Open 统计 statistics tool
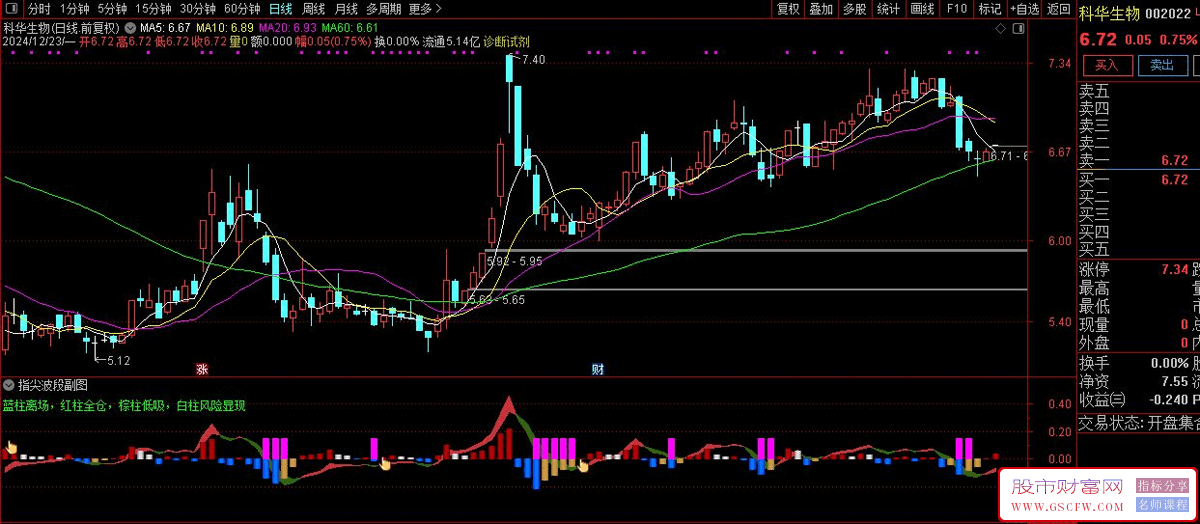This screenshot has width=1200, height=524. point(887,9)
